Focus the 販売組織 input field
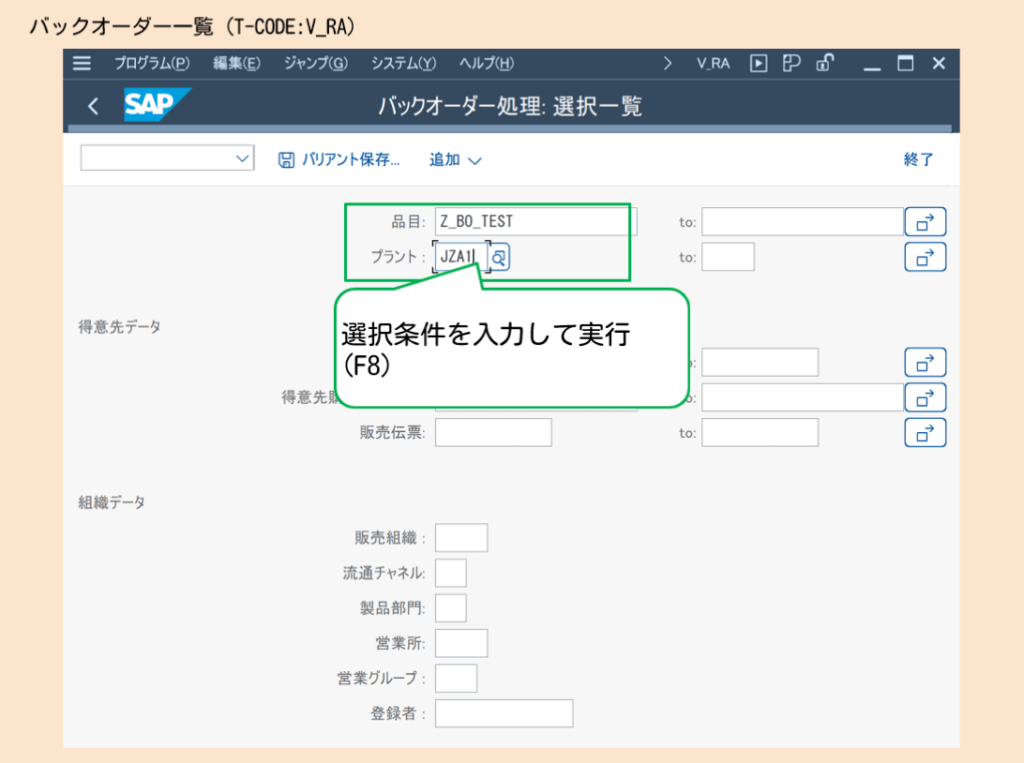 [x=461, y=538]
